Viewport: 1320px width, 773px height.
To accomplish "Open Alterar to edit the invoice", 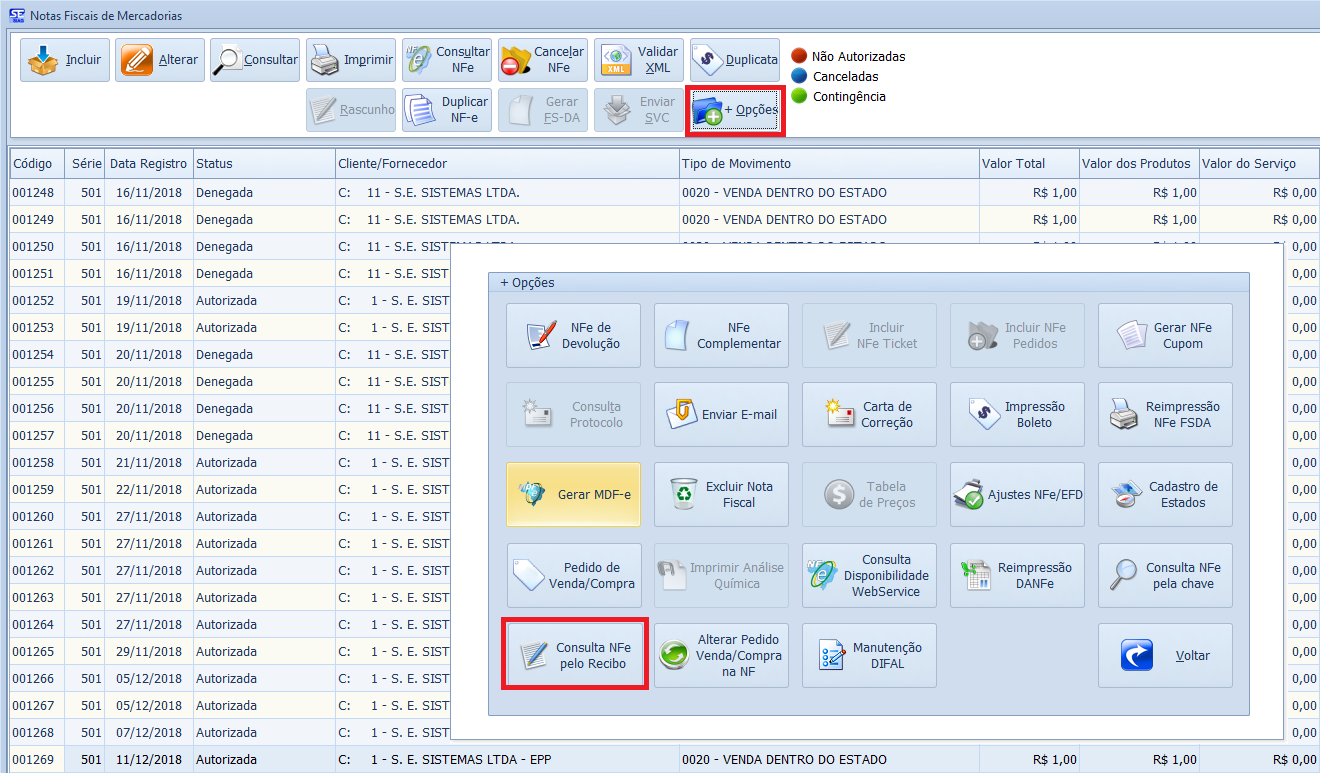I will [x=160, y=60].
